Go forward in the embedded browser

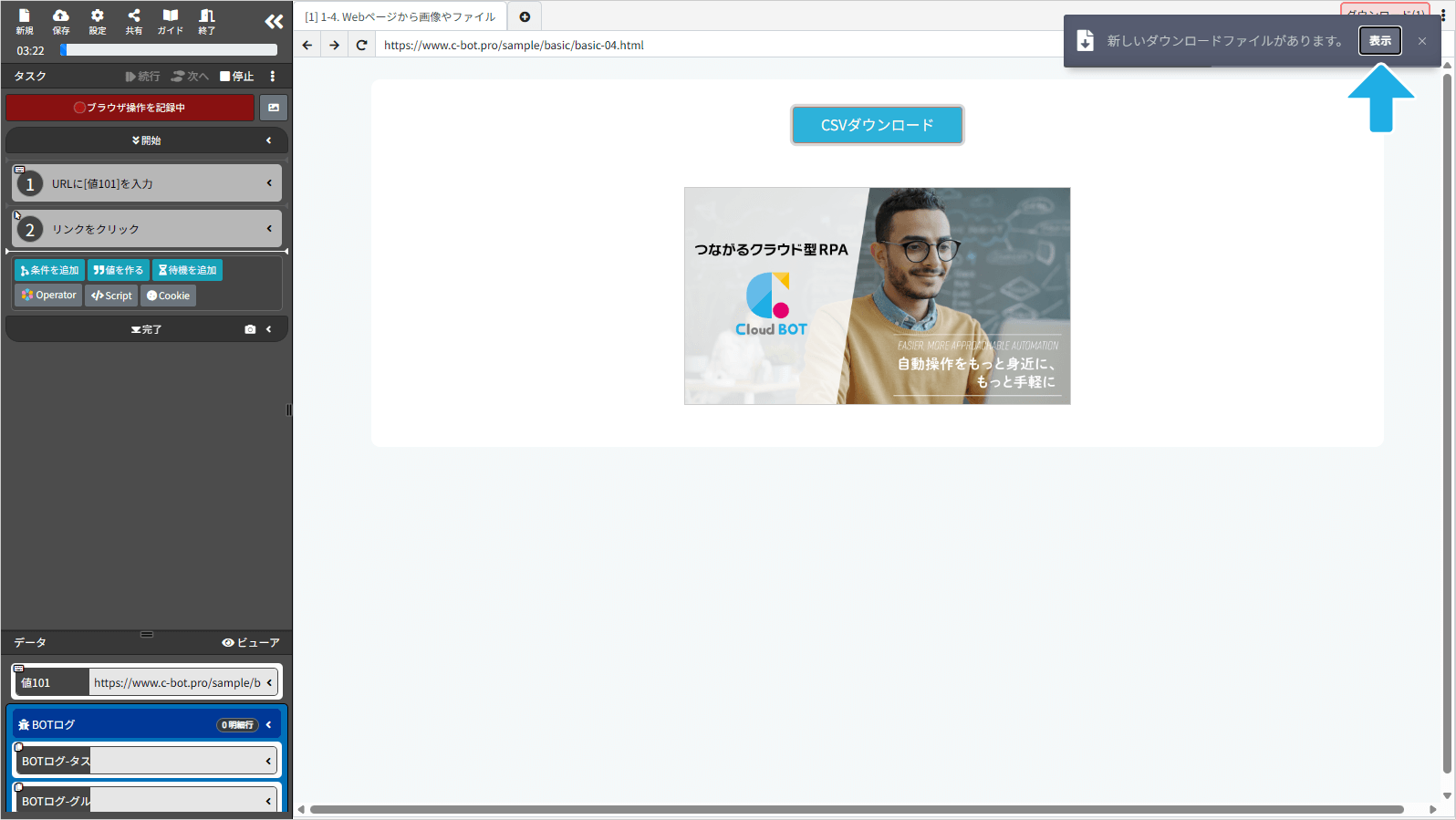tap(335, 45)
